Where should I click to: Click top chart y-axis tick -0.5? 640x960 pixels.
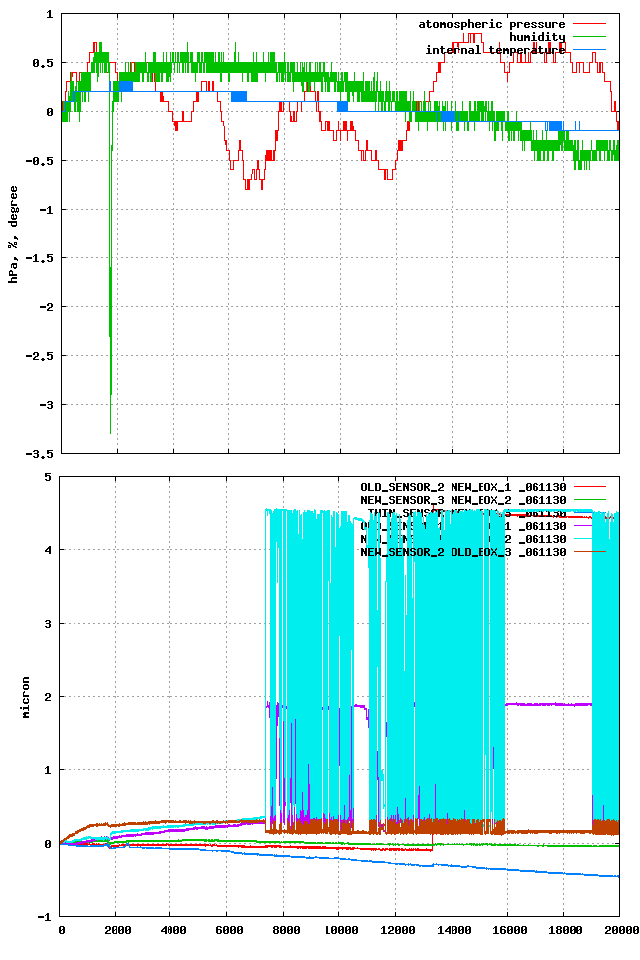point(40,161)
